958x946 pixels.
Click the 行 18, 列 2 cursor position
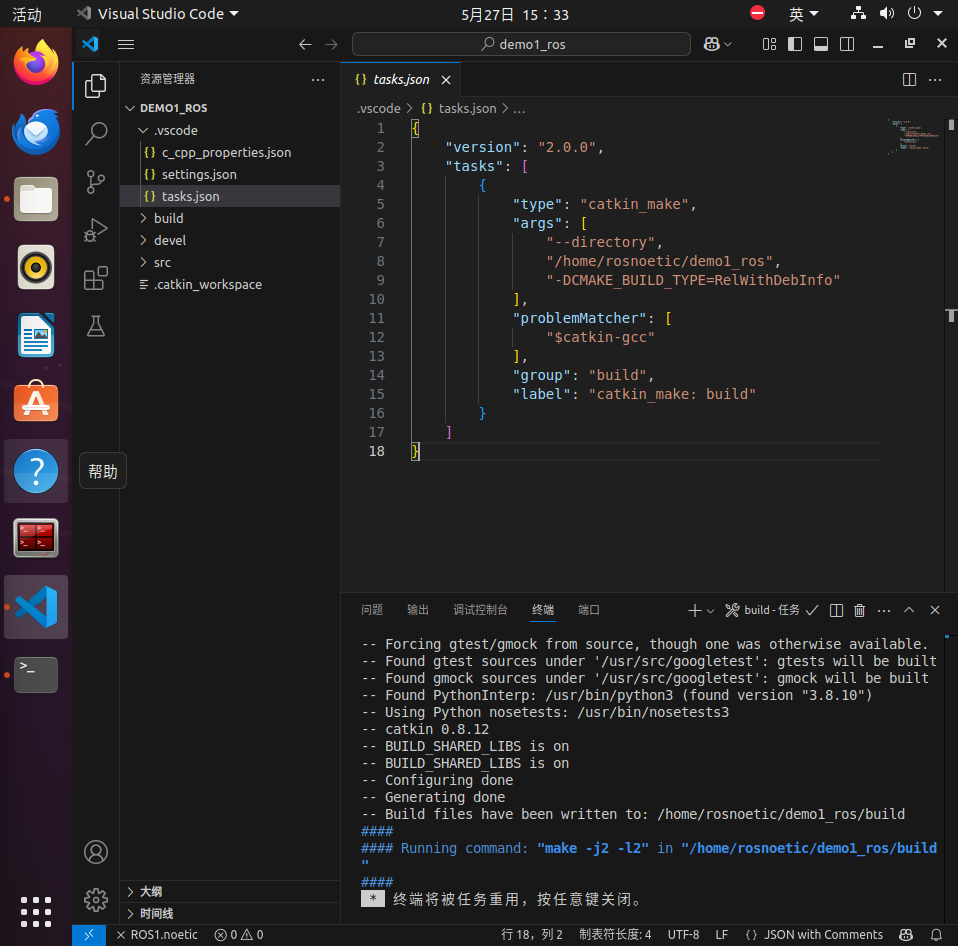click(x=532, y=935)
